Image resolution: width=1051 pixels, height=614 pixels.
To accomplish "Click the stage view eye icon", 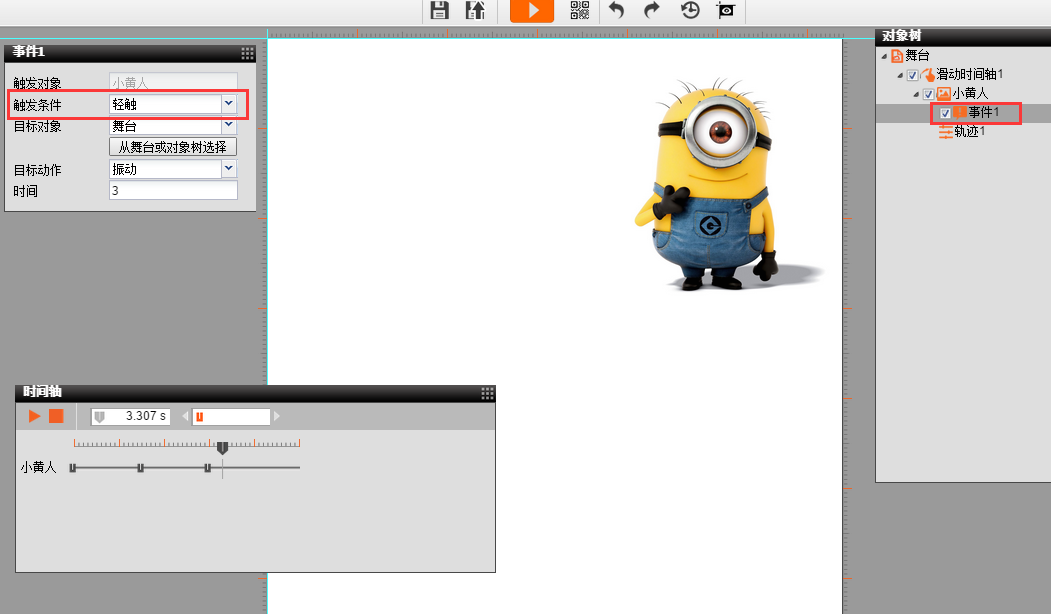I will (726, 10).
